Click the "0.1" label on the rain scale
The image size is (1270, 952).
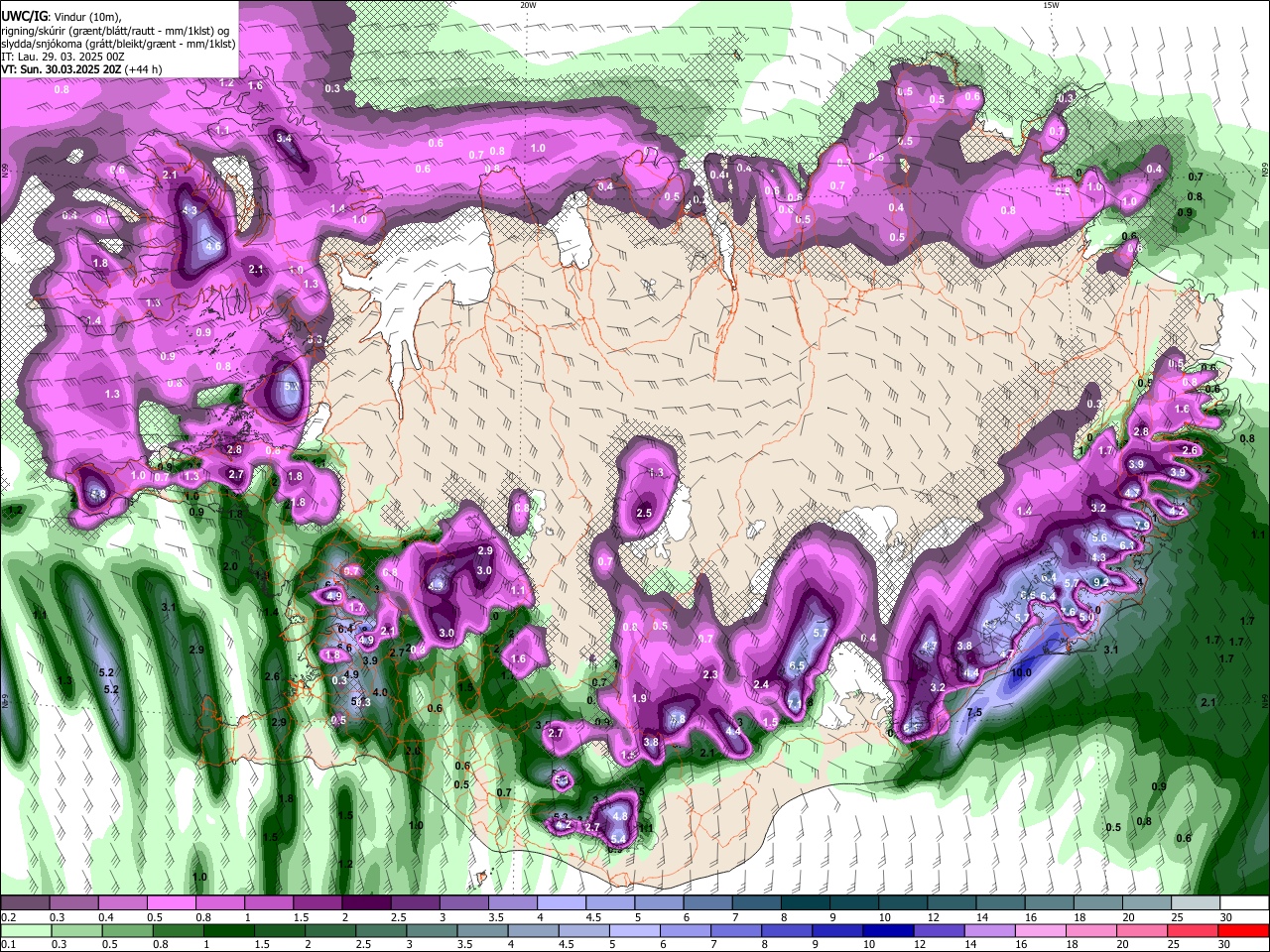(9, 944)
